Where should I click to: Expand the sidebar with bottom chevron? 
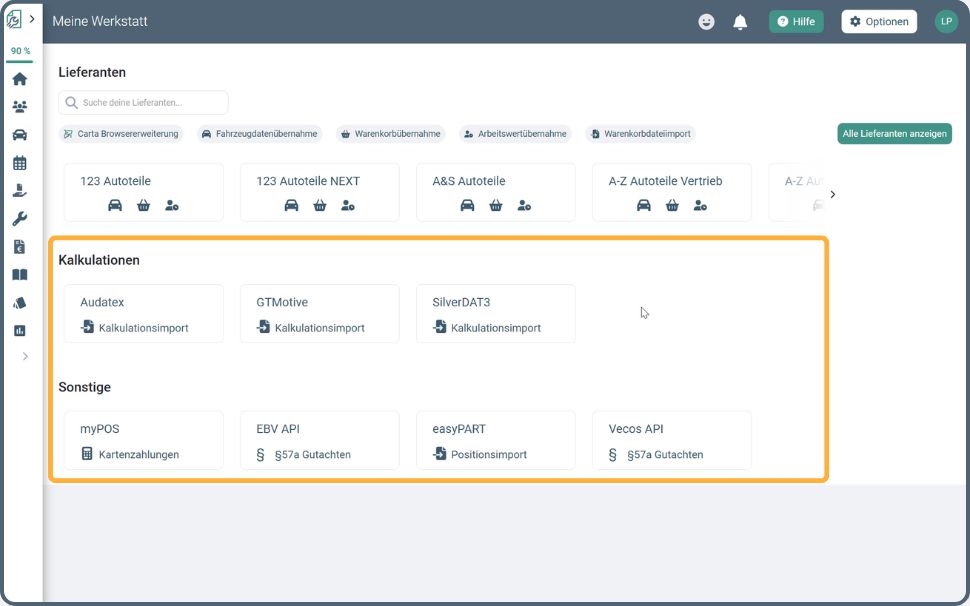point(25,357)
